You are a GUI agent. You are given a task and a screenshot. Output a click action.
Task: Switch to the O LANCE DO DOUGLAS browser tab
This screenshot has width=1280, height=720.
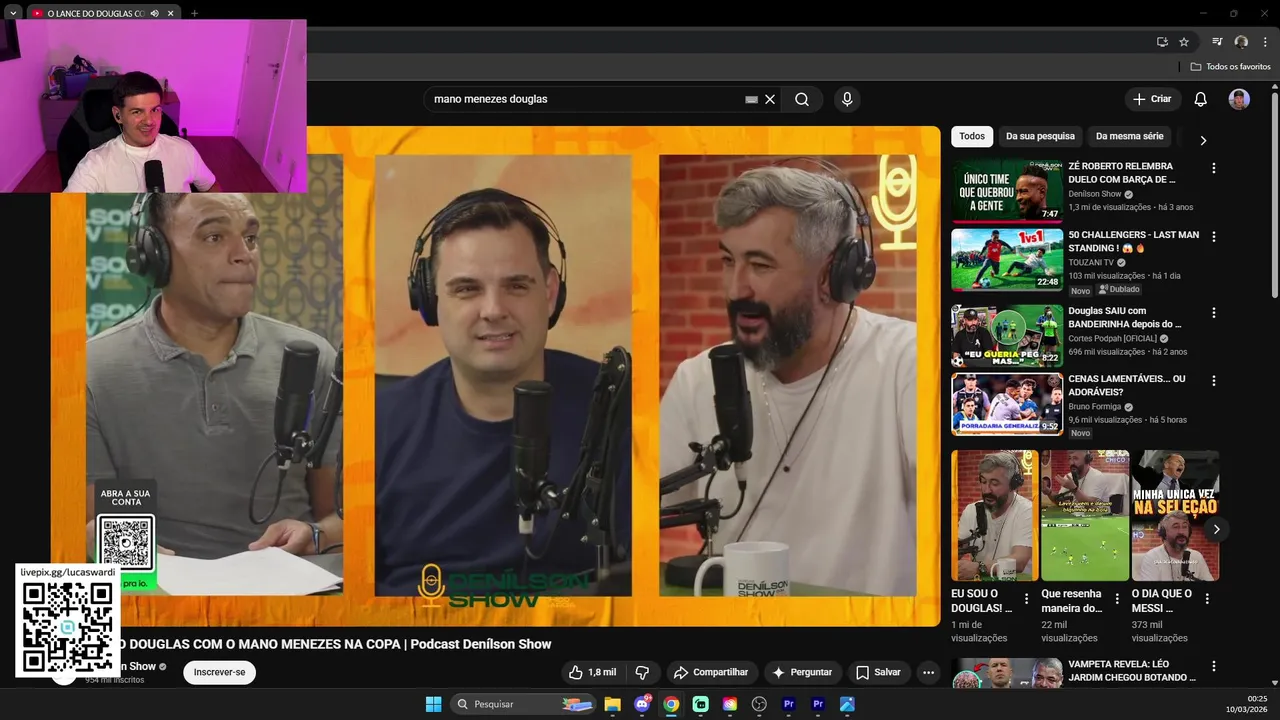coord(95,13)
